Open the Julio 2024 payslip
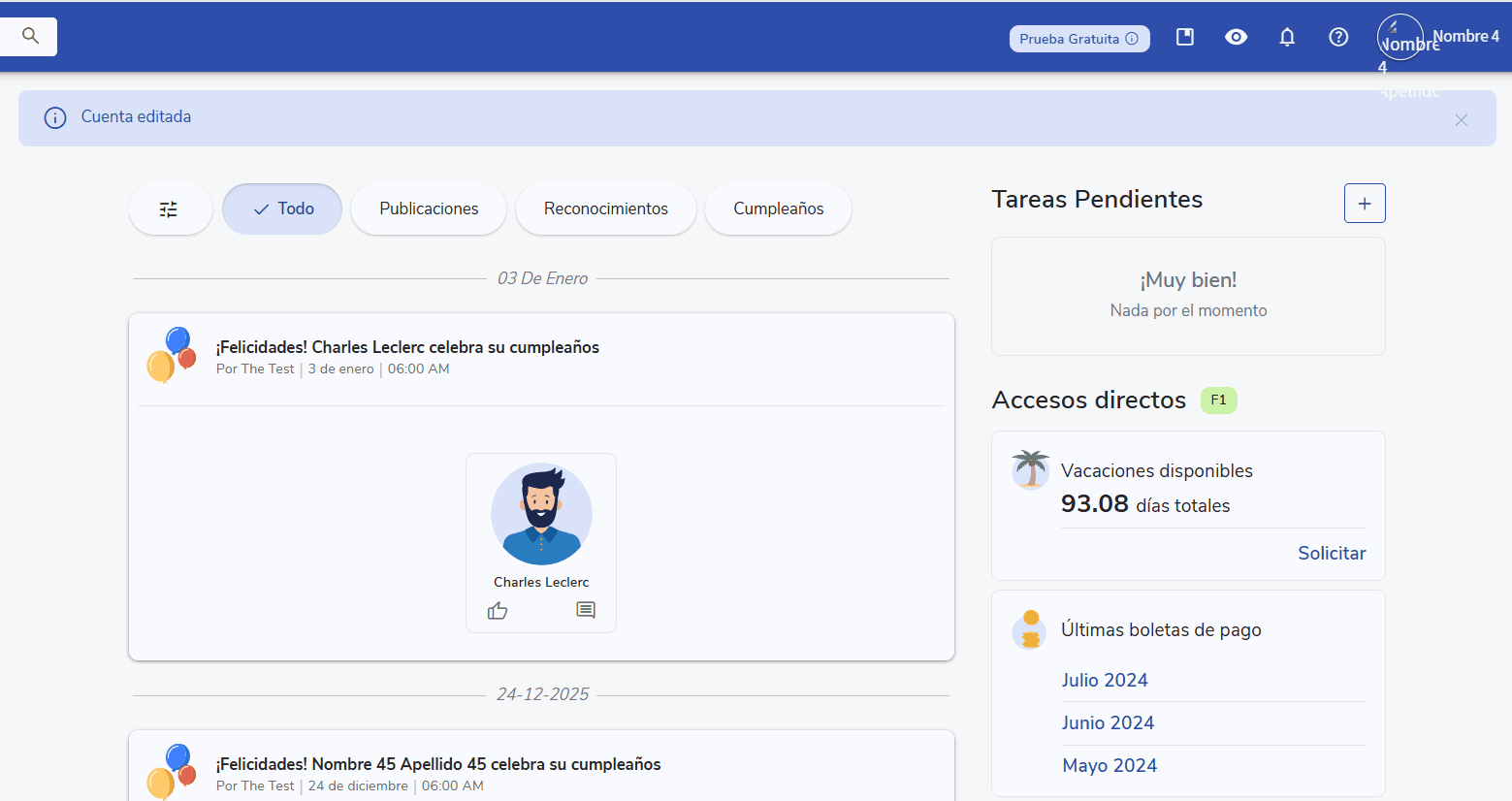The height and width of the screenshot is (801, 1512). tap(1105, 680)
